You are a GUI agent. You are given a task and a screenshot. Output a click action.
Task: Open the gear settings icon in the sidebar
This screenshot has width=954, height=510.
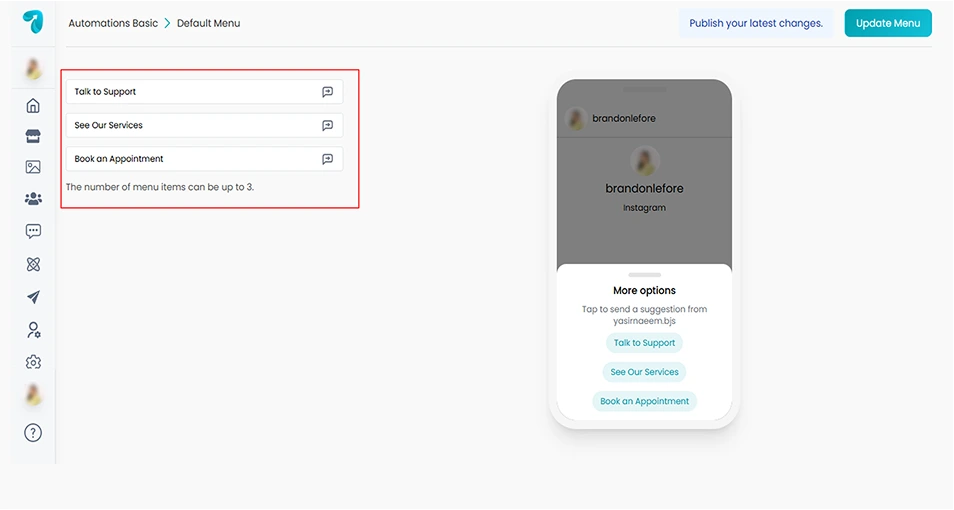[x=33, y=362]
